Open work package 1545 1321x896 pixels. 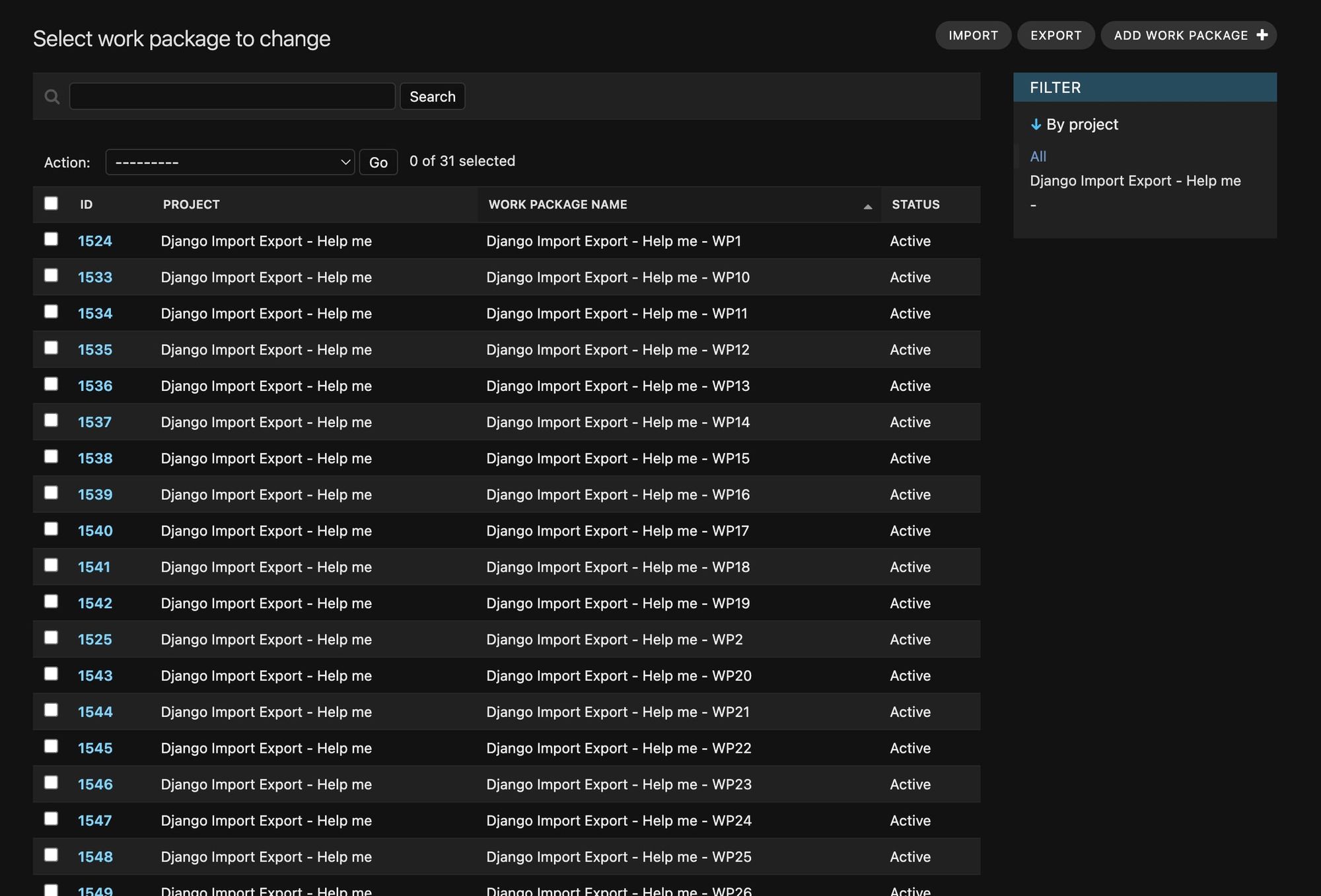[x=95, y=748]
